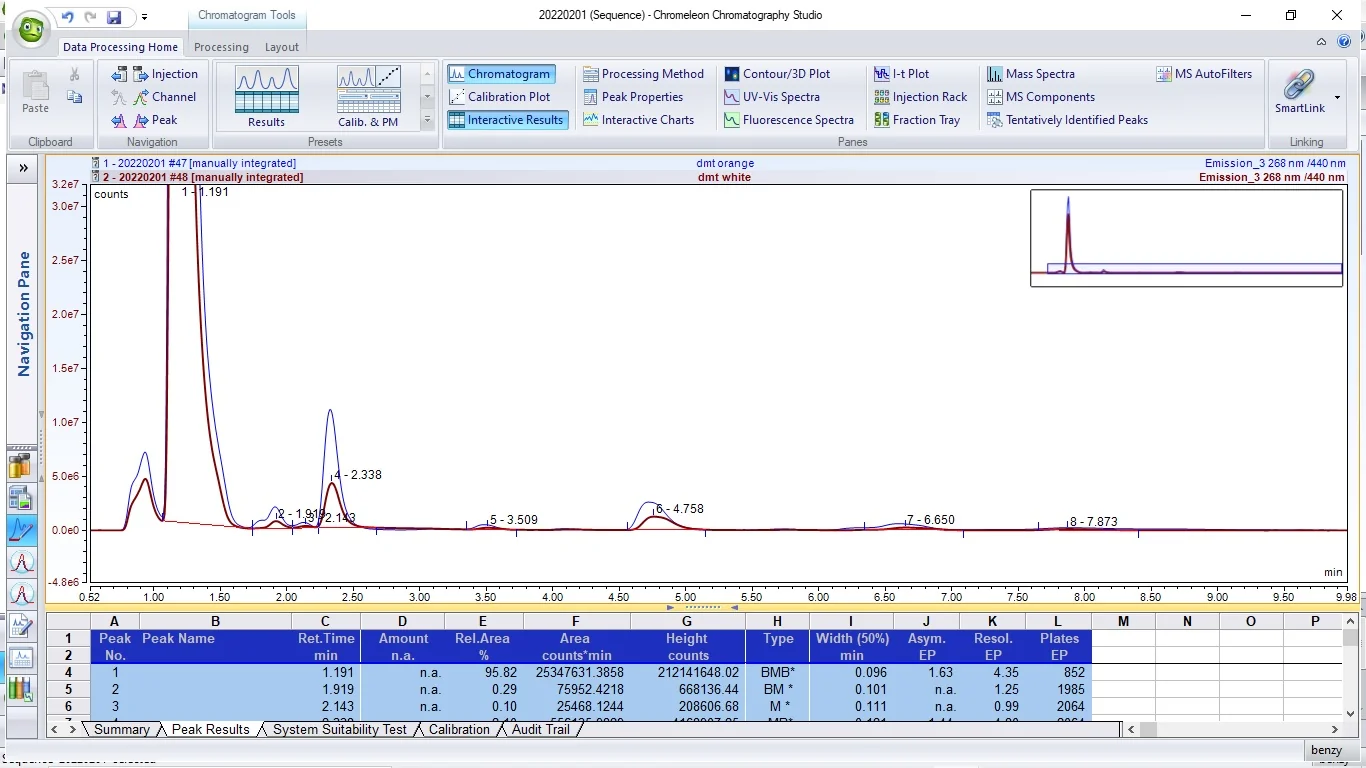1366x768 pixels.
Task: Expand the SmartLink dropdown arrow
Action: pos(1337,98)
